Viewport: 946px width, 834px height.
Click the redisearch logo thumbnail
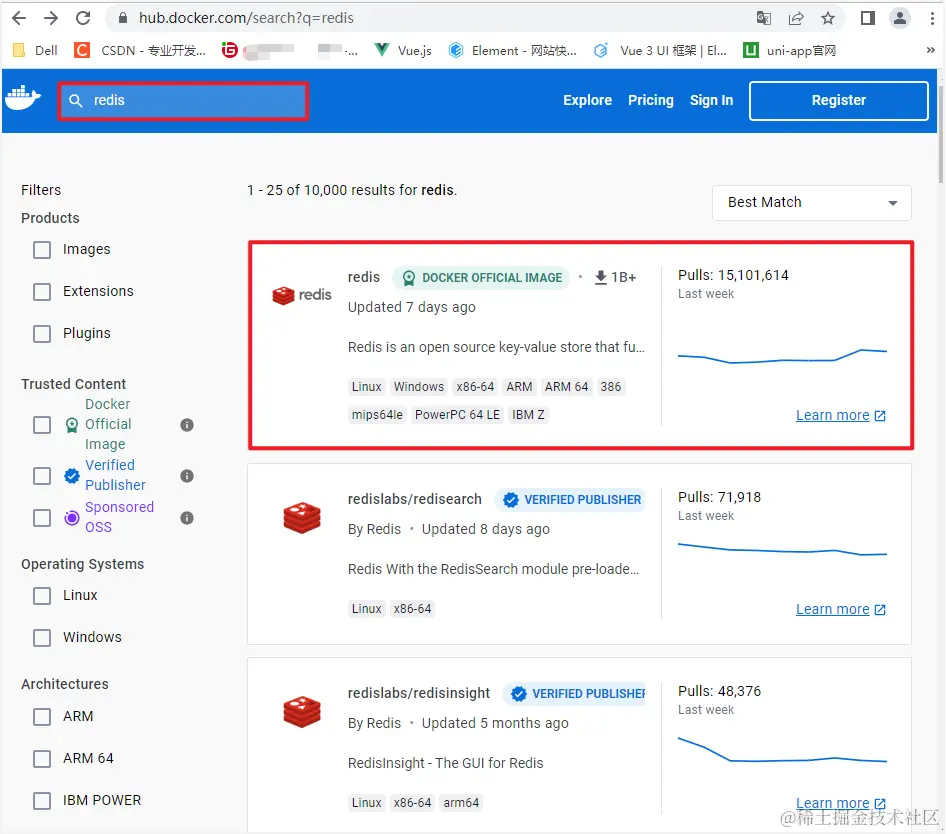tap(302, 518)
